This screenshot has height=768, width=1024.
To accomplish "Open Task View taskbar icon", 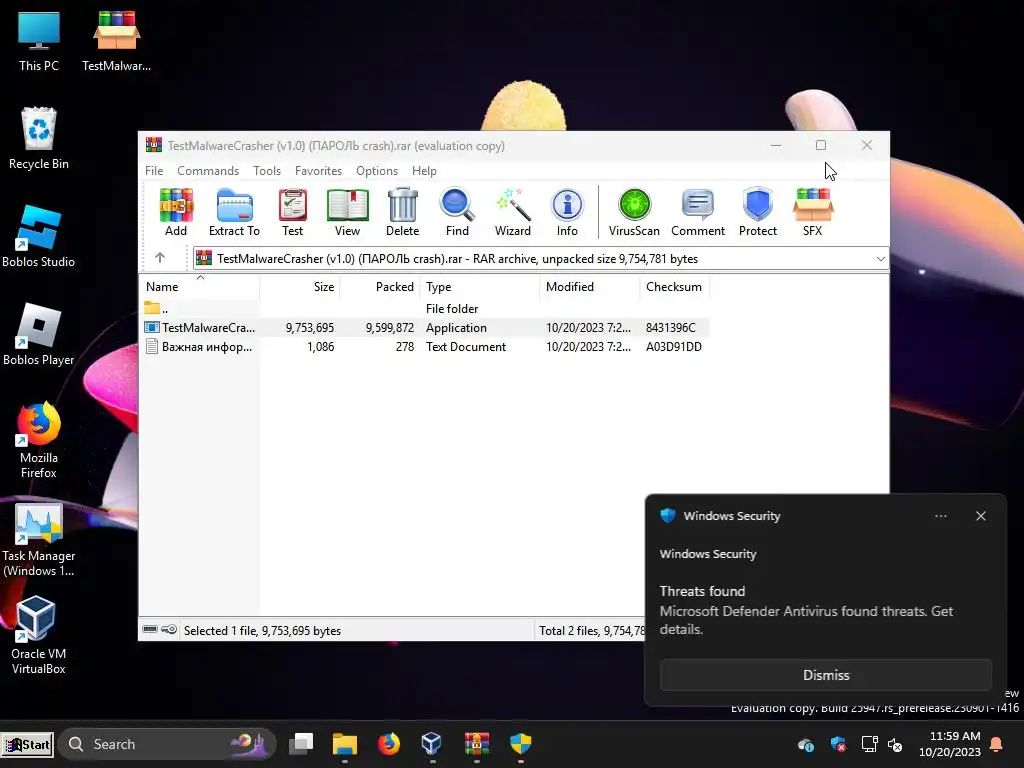I will pos(301,743).
